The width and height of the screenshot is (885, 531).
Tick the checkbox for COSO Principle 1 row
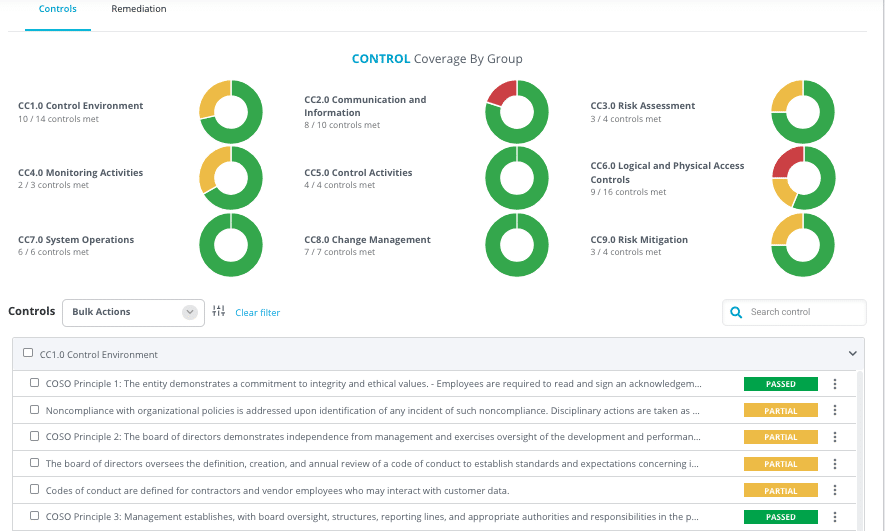click(34, 383)
